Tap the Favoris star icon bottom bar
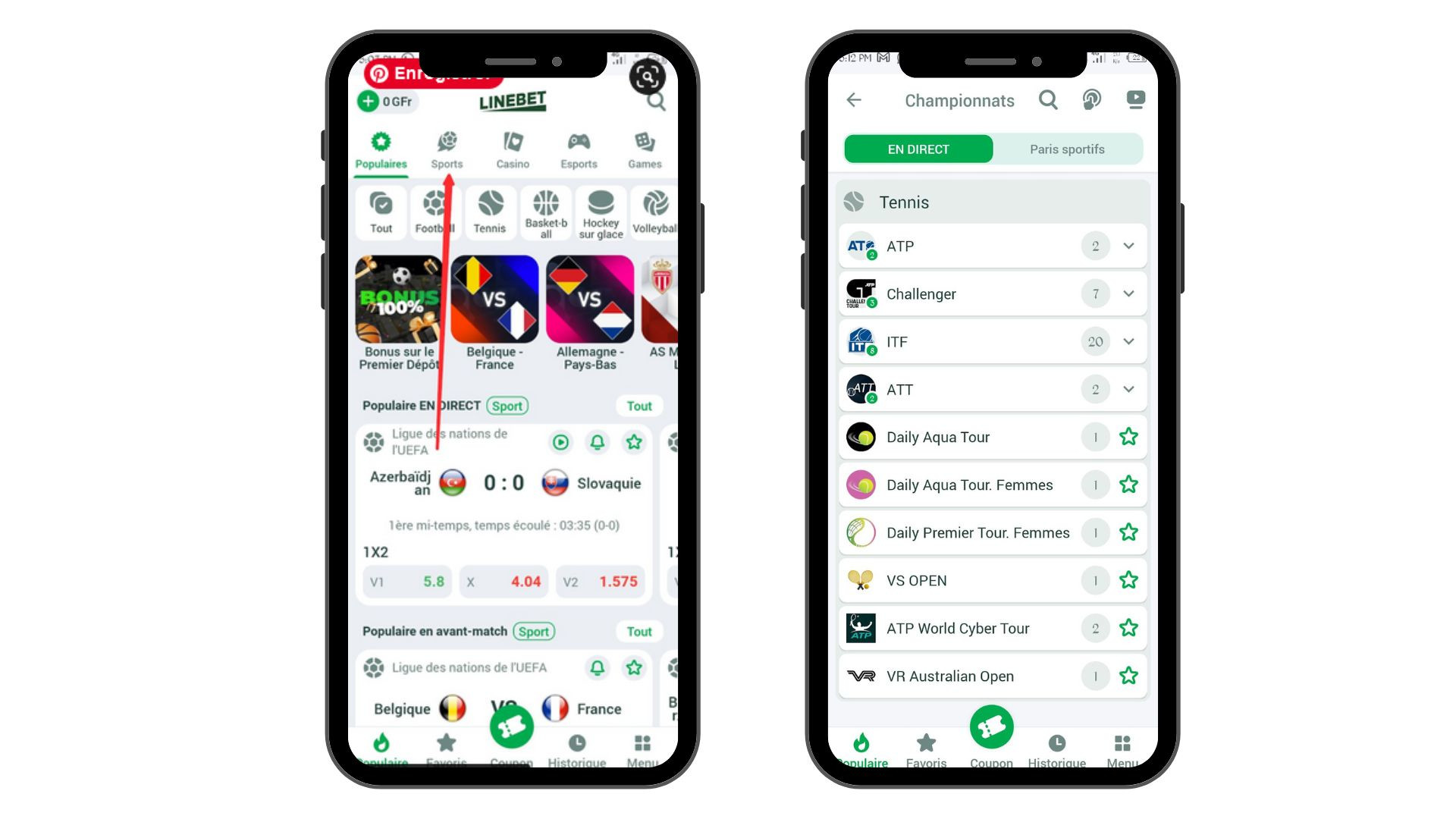The image size is (1456, 819). point(446,745)
